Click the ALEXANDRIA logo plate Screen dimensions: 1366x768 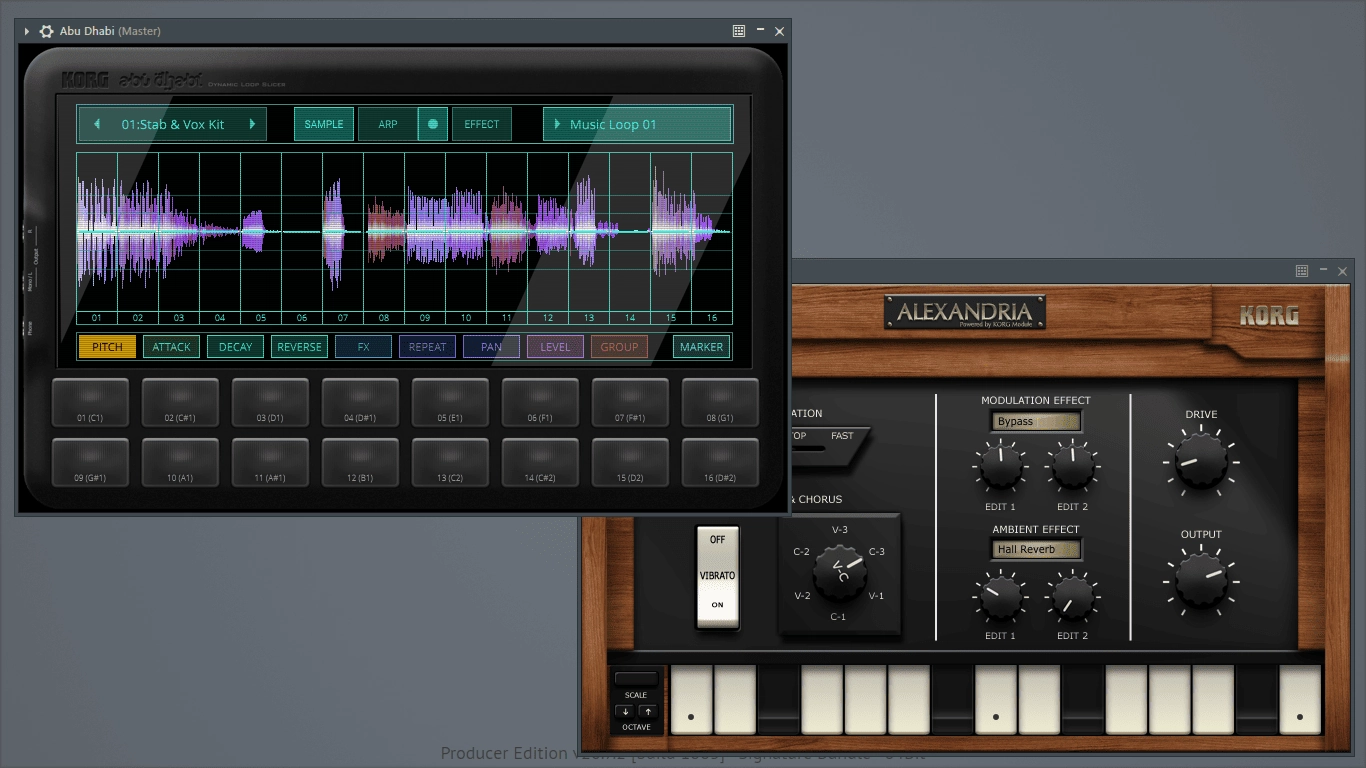965,312
